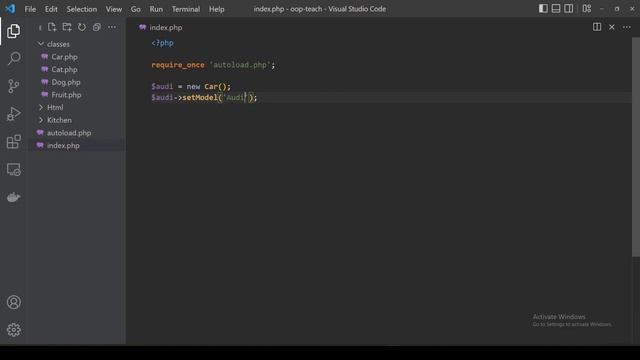
Task: Click the <?php opening tag
Action: click(x=162, y=43)
